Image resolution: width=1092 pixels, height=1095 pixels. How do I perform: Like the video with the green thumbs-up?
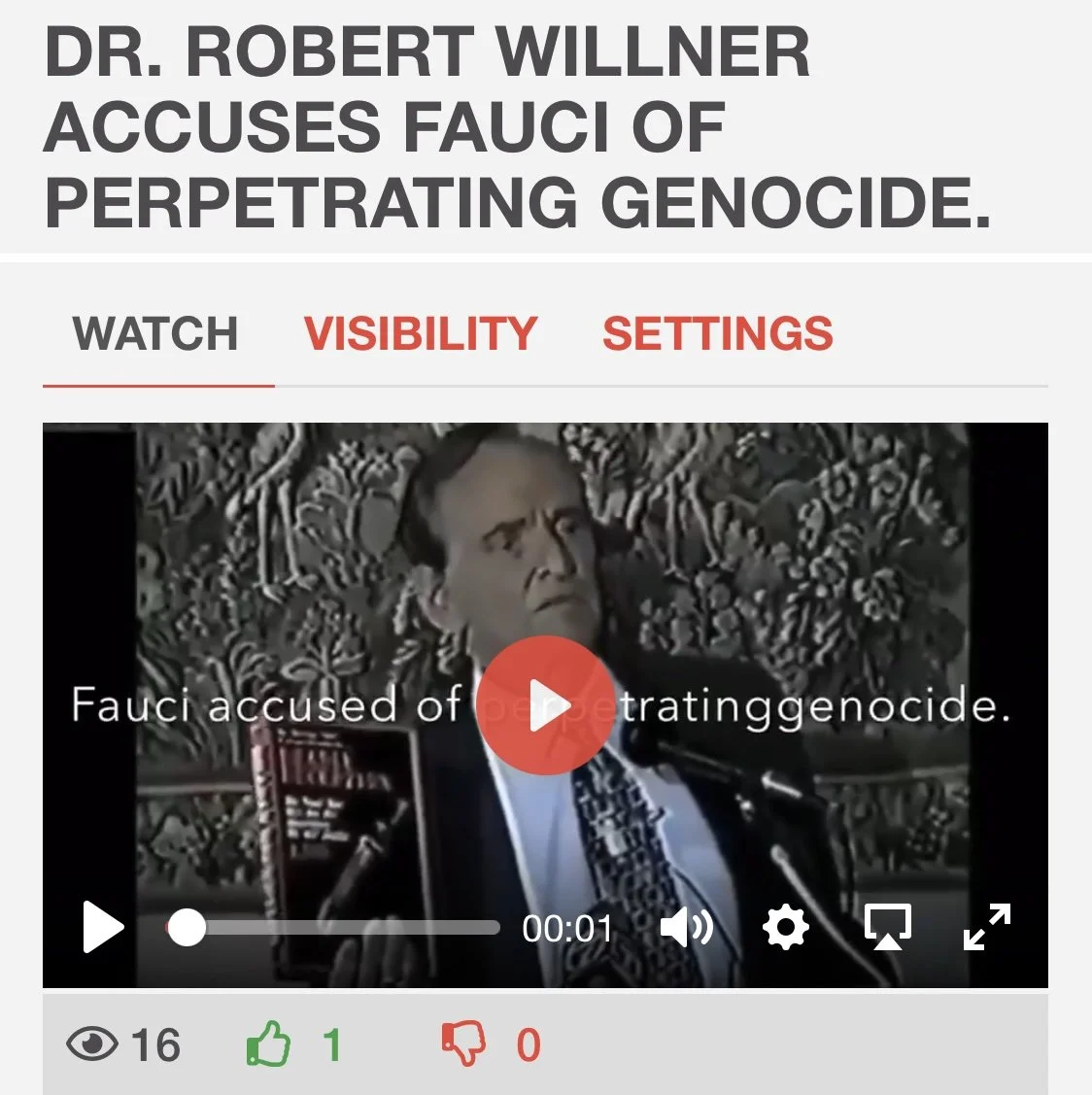269,1044
